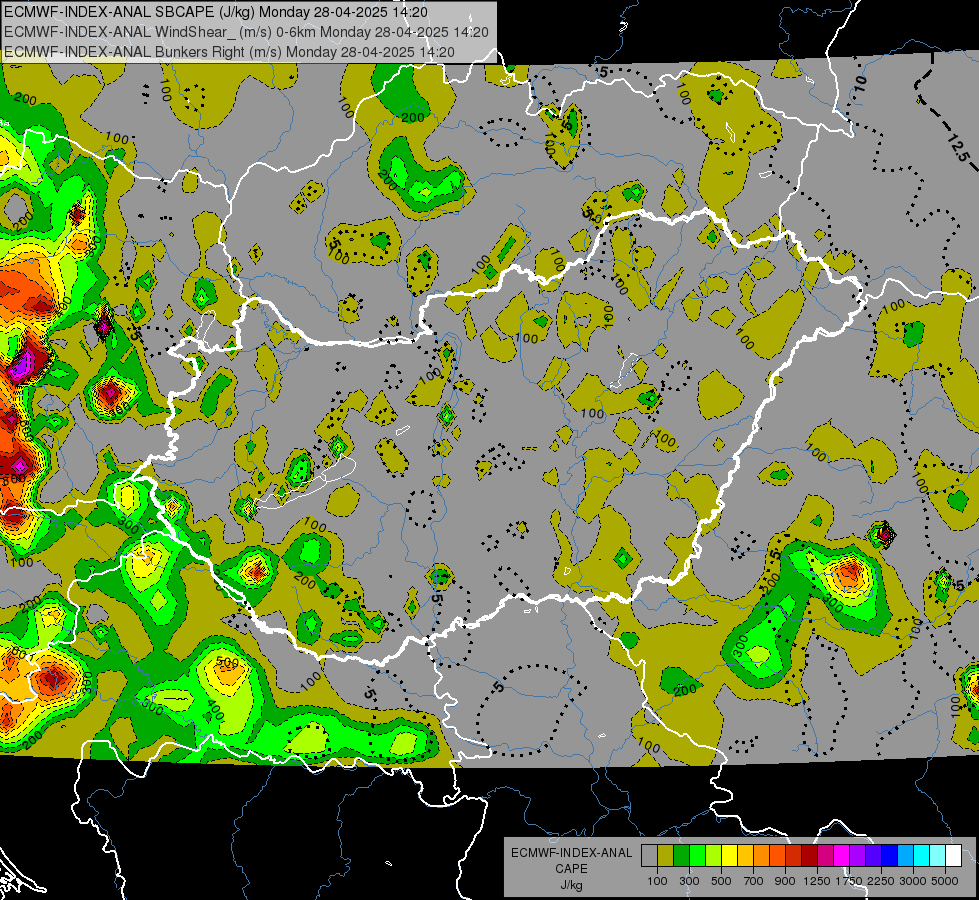Screen dimensions: 979x900
Task: Select the bright green legend swatch
Action: tap(697, 856)
